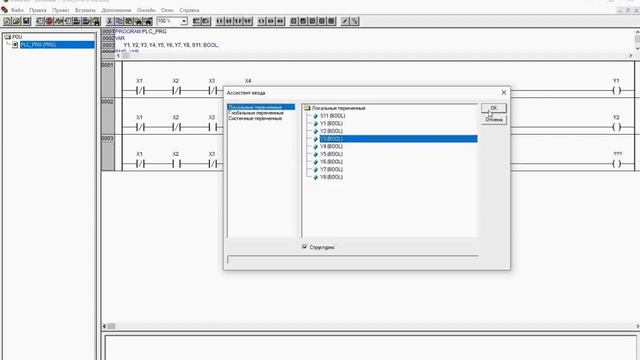
Task: Open the Вставка menu
Action: (85, 10)
